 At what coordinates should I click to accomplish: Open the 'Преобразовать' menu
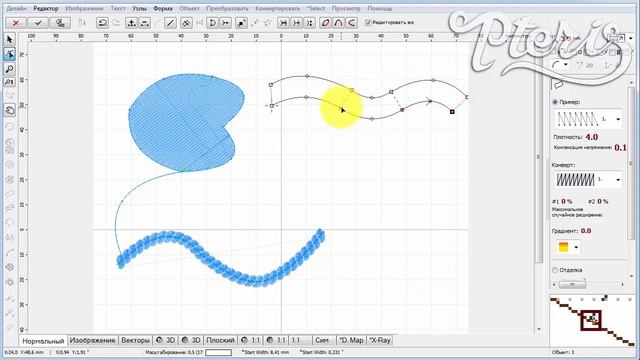pyautogui.click(x=227, y=8)
